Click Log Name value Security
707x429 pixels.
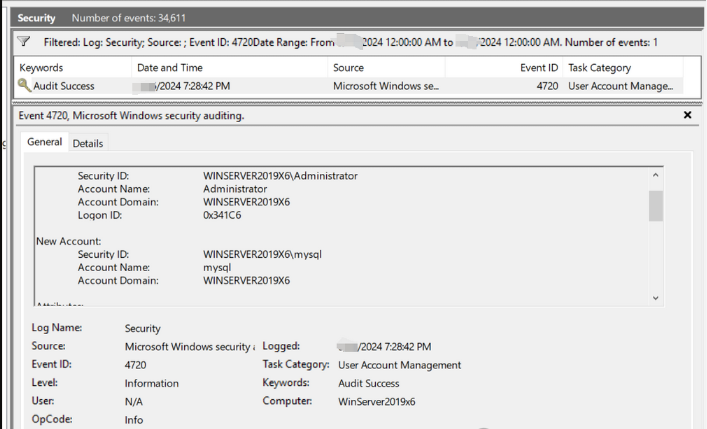(142, 328)
